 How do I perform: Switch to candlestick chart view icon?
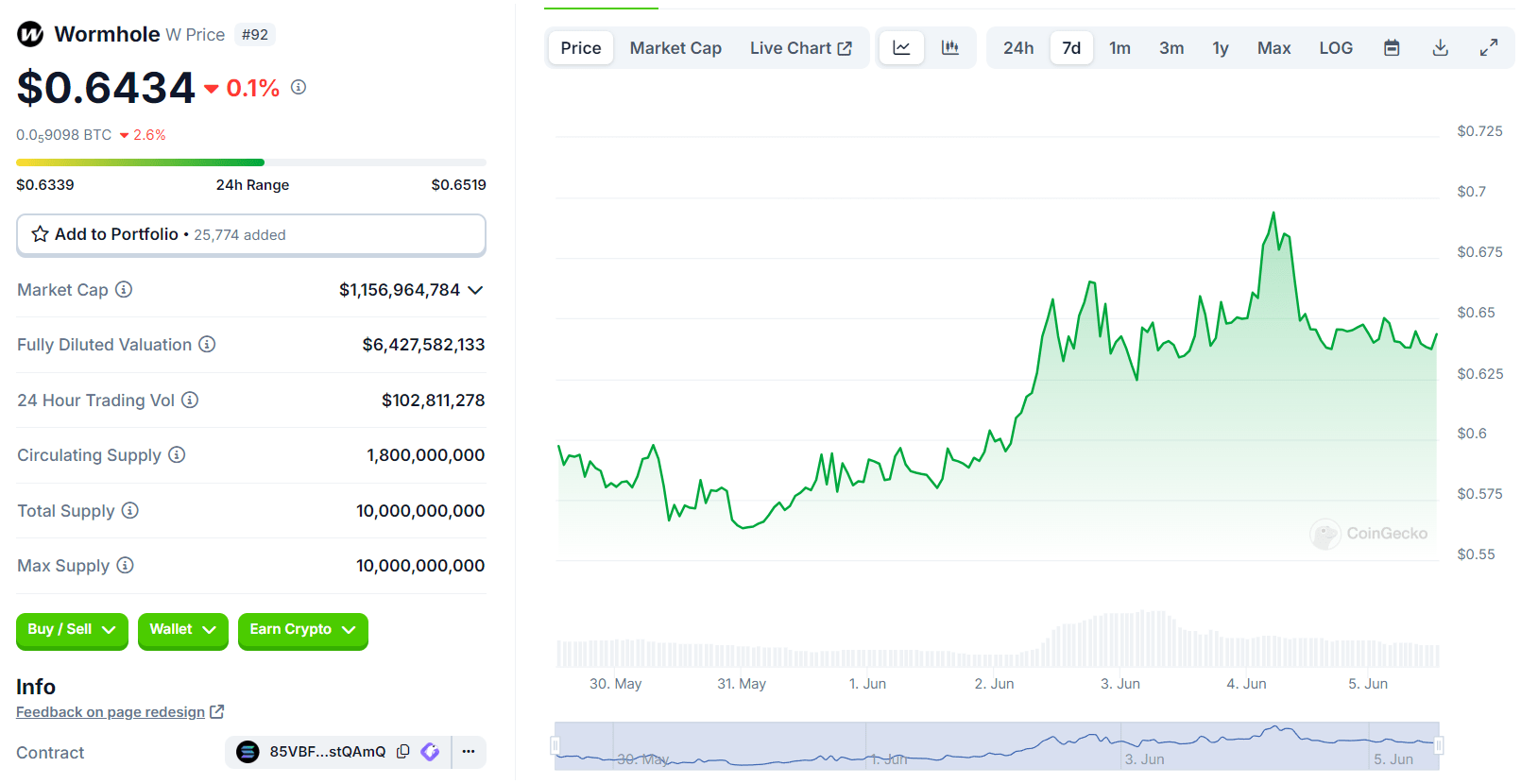(x=950, y=48)
